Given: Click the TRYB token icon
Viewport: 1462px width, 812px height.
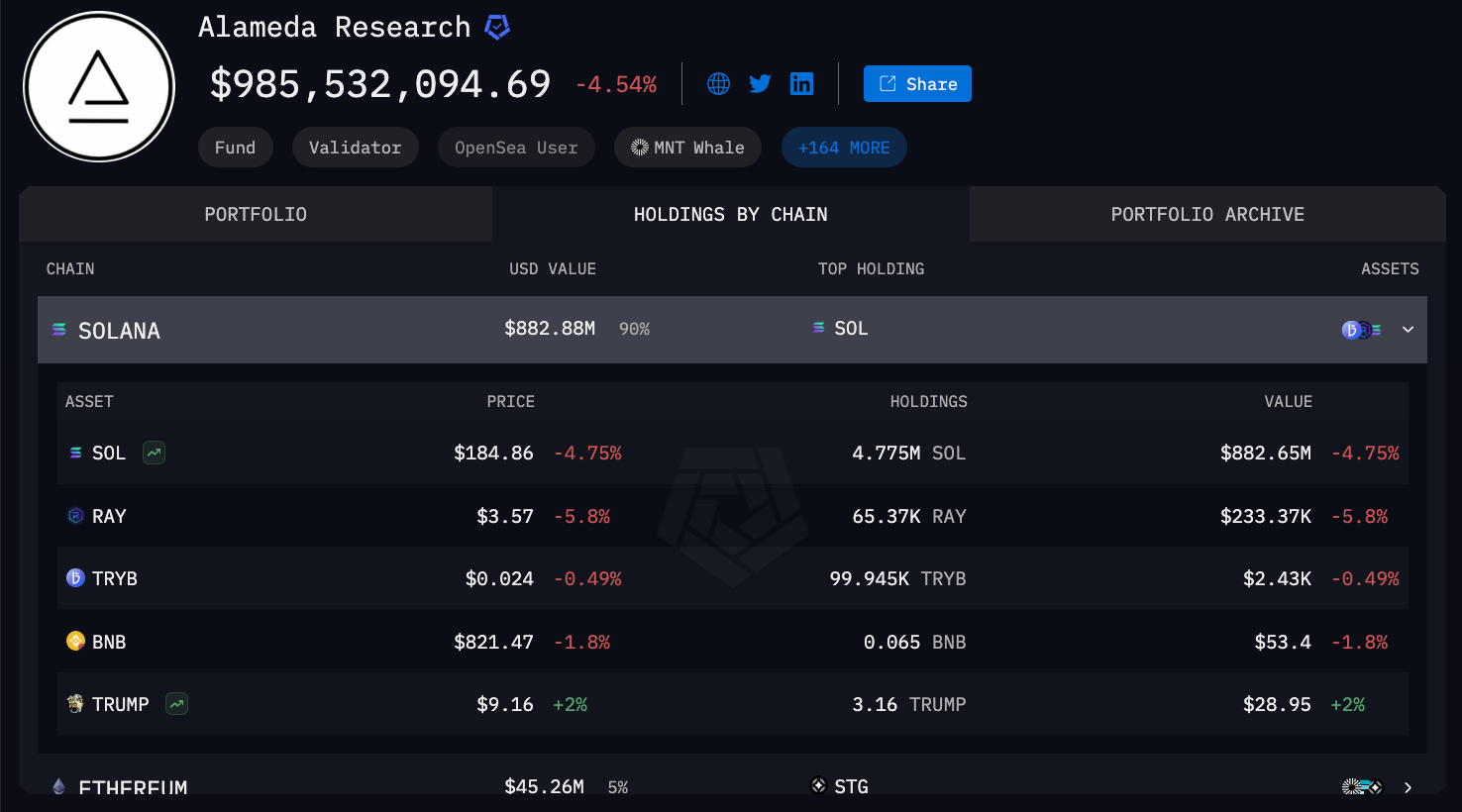Looking at the screenshot, I should (75, 578).
